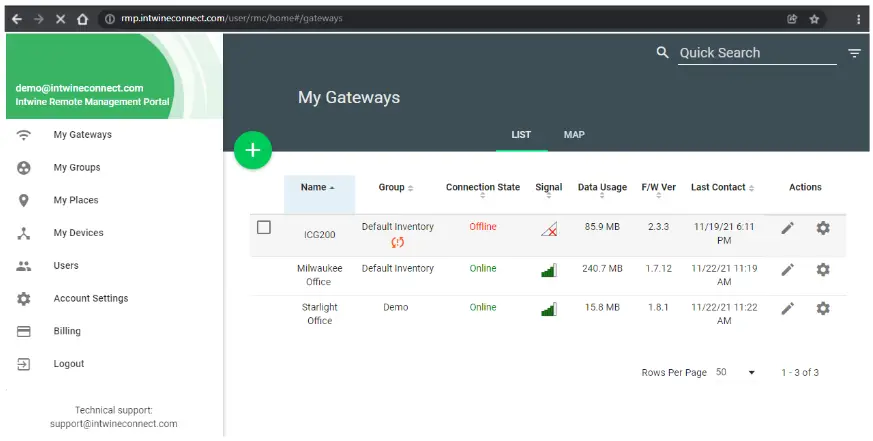This screenshot has width=873, height=441.
Task: Click the 240.7 MB data usage
Action: 602,268
